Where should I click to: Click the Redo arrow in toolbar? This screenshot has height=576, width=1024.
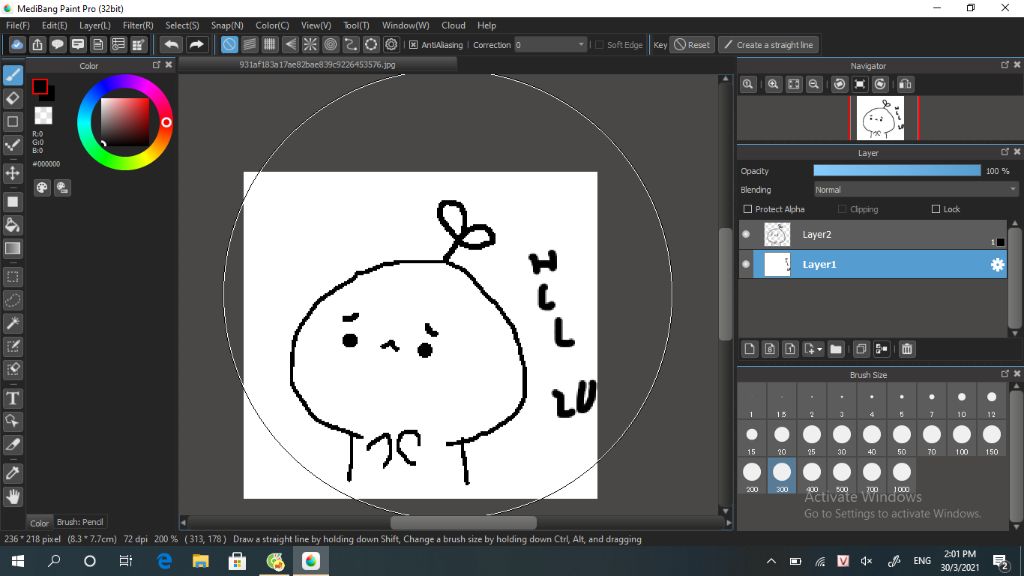tap(196, 44)
